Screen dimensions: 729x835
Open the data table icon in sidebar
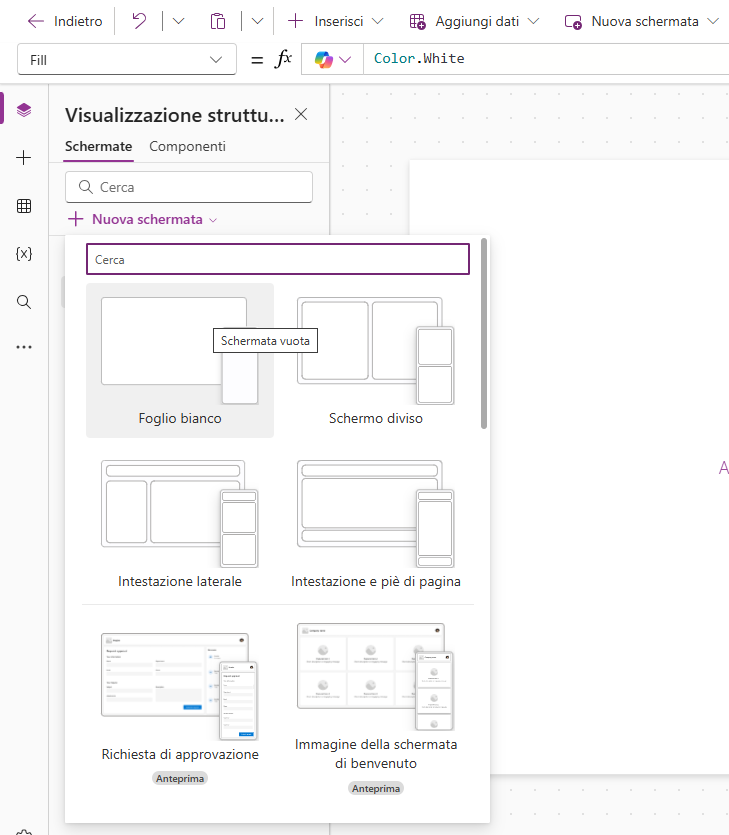tap(24, 206)
